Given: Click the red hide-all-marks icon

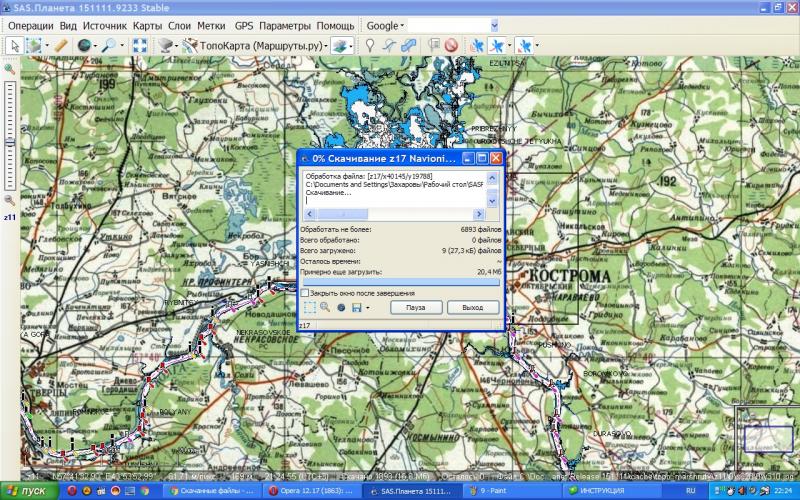Looking at the screenshot, I should tap(451, 46).
